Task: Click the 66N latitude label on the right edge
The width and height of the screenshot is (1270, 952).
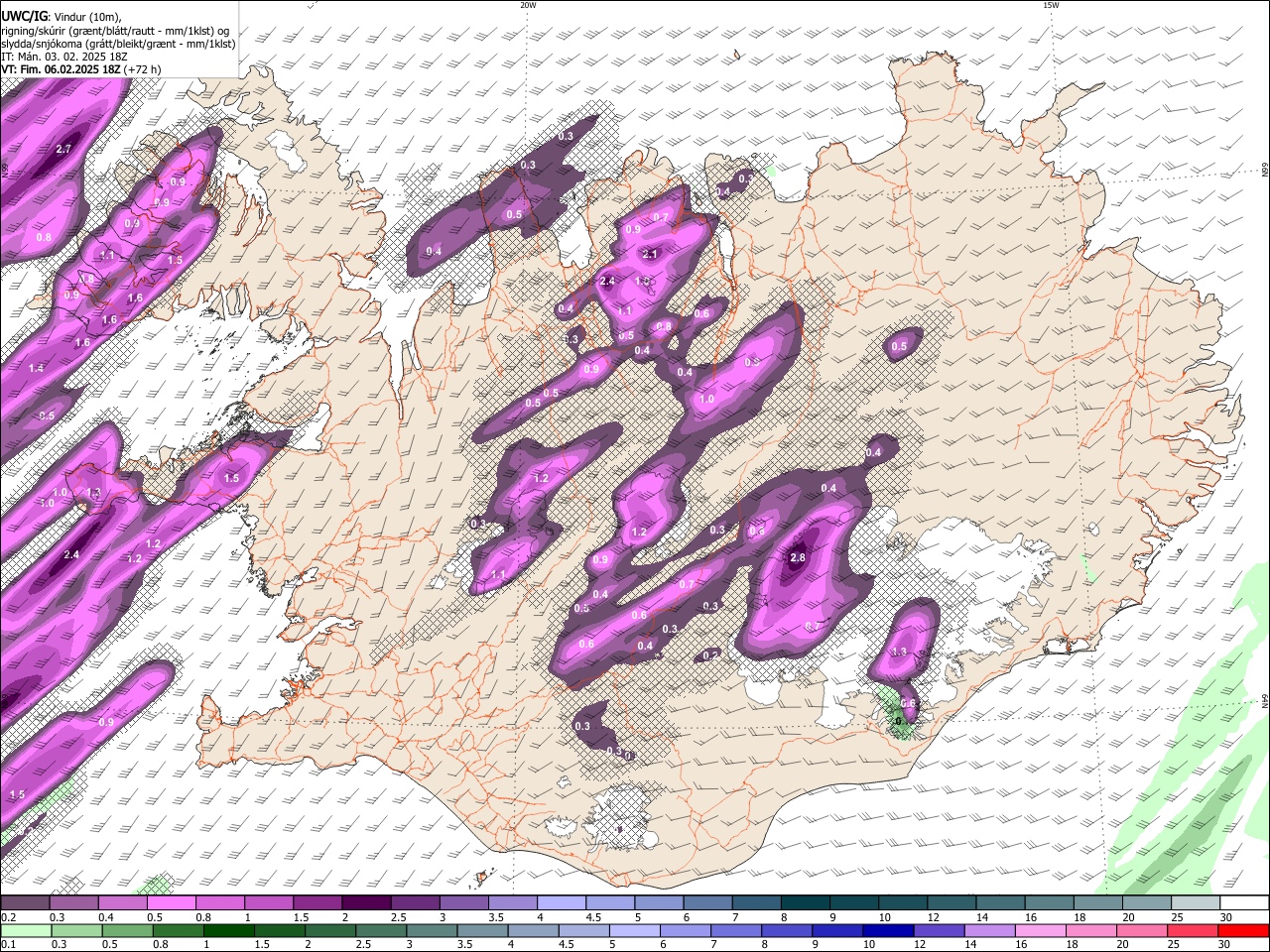Action: click(1264, 172)
